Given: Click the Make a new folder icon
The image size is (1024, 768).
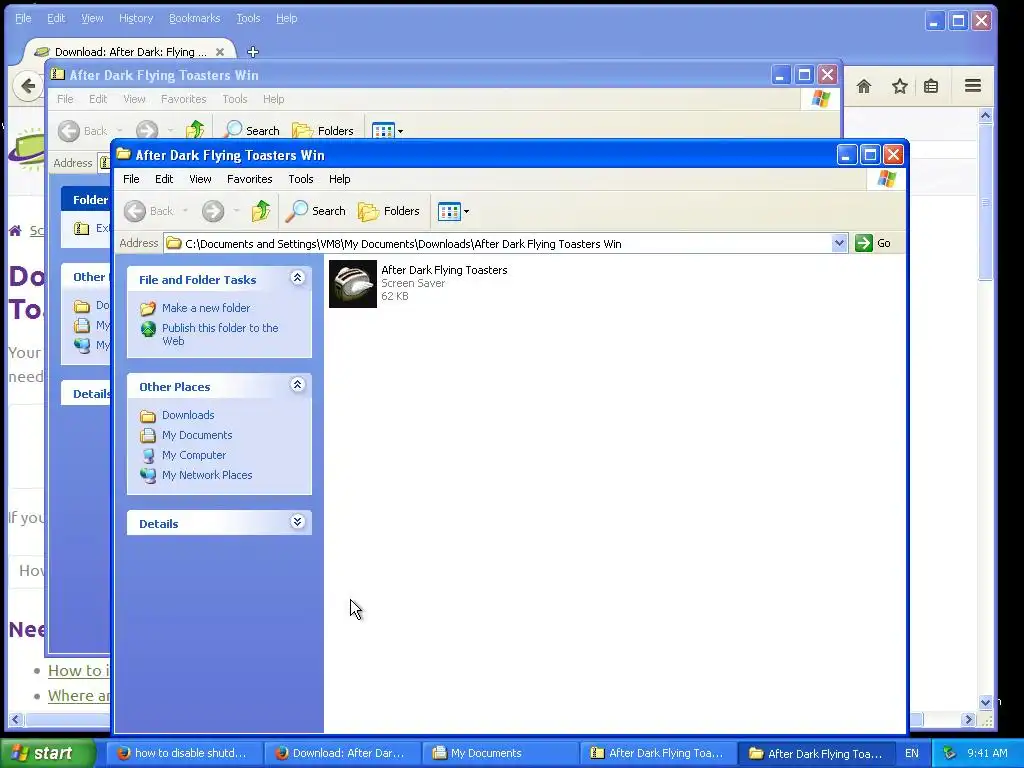Looking at the screenshot, I should pos(148,308).
